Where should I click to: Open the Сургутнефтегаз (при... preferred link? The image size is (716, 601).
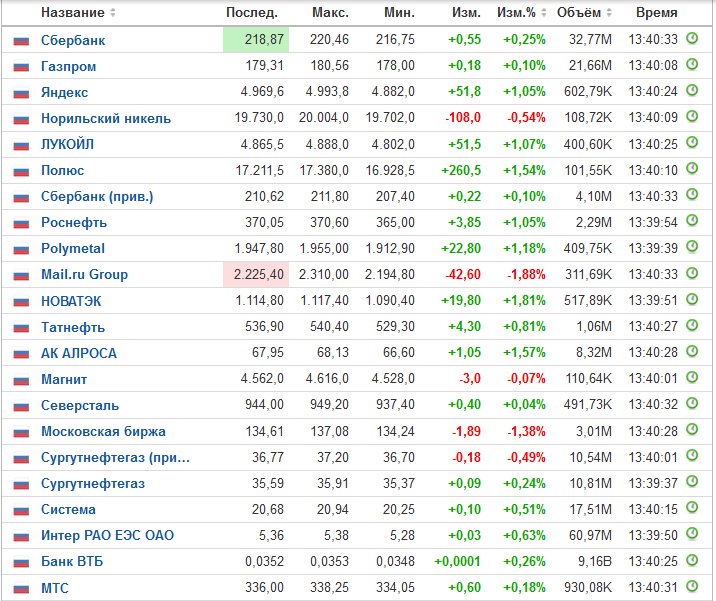click(x=116, y=457)
